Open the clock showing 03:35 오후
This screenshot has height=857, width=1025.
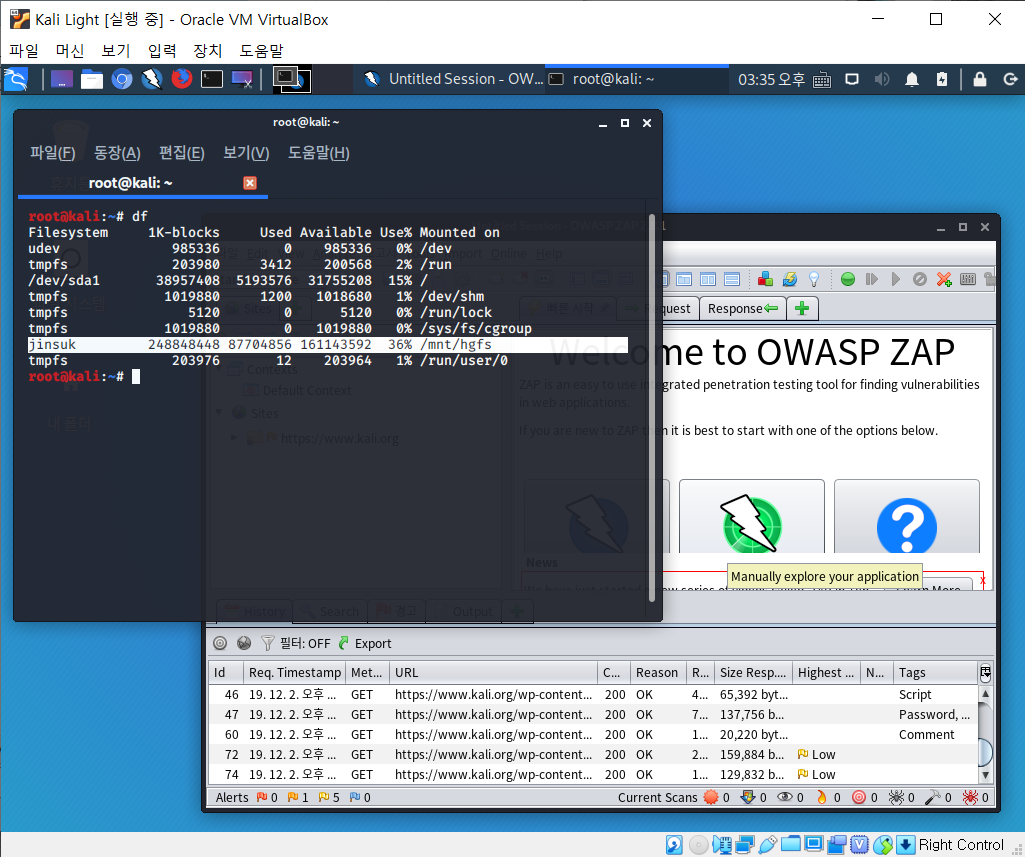pos(771,80)
